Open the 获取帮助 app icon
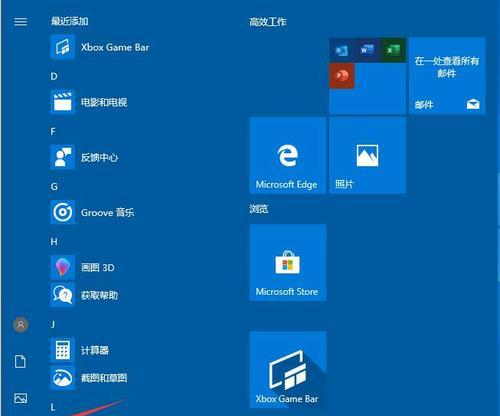Screen dimensions: 500x416 pyautogui.click(x=63, y=295)
